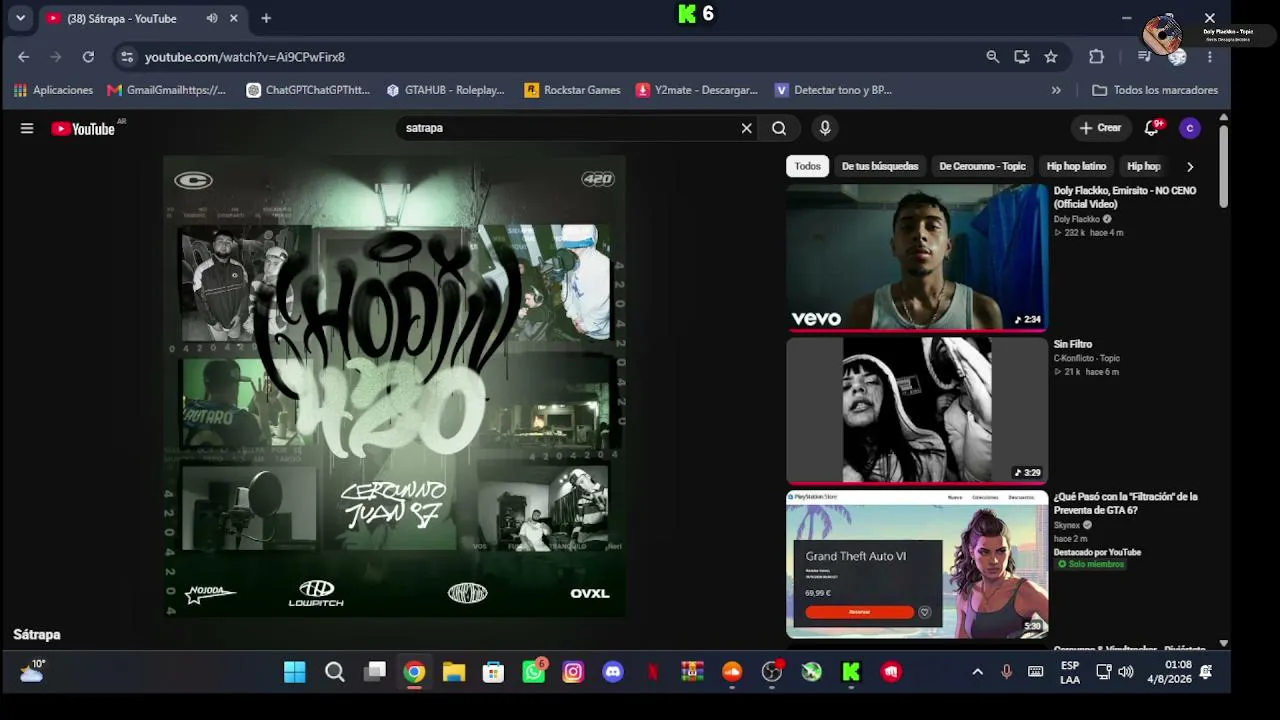Viewport: 1280px width, 720px height.
Task: Select the De Cerounno - Topic chip
Action: [982, 166]
